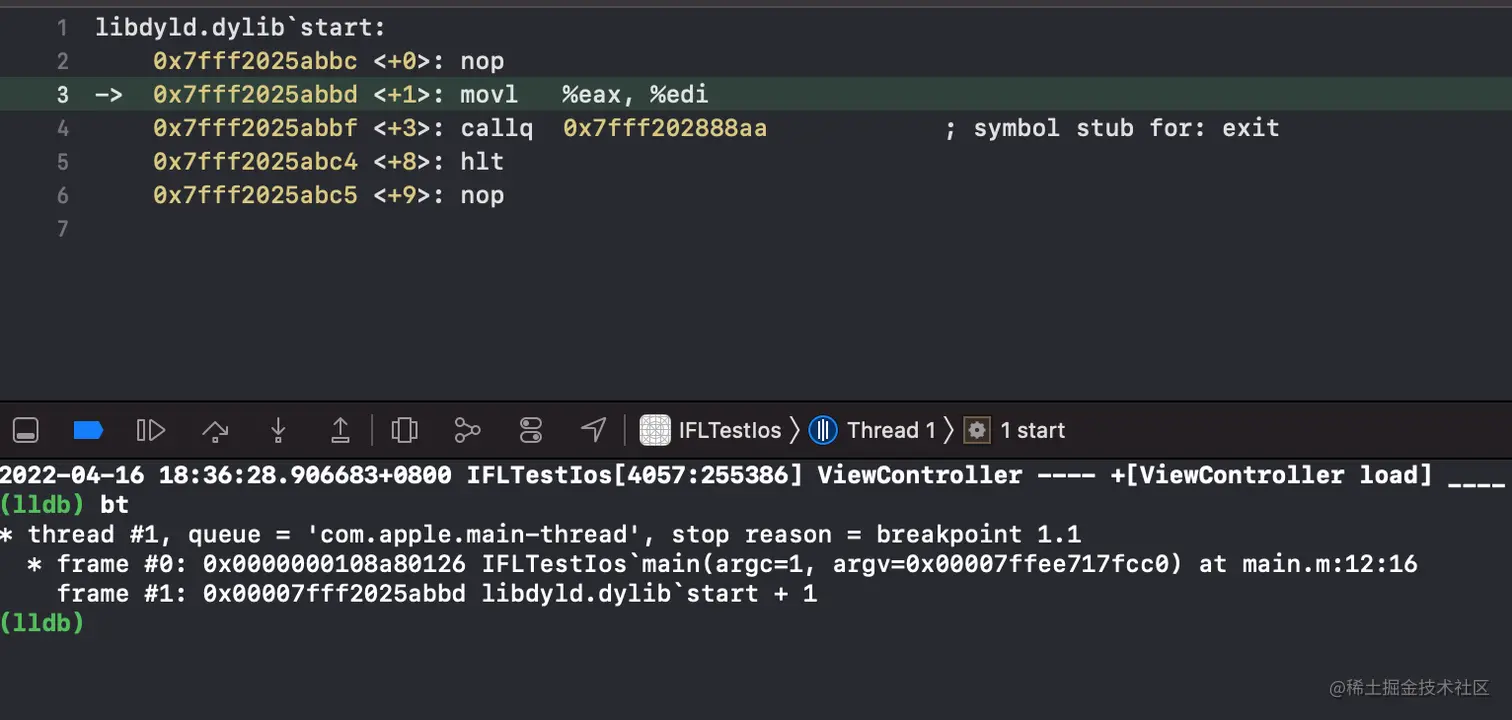The height and width of the screenshot is (720, 1512).
Task: Hide the debug area panel
Action: 26,431
